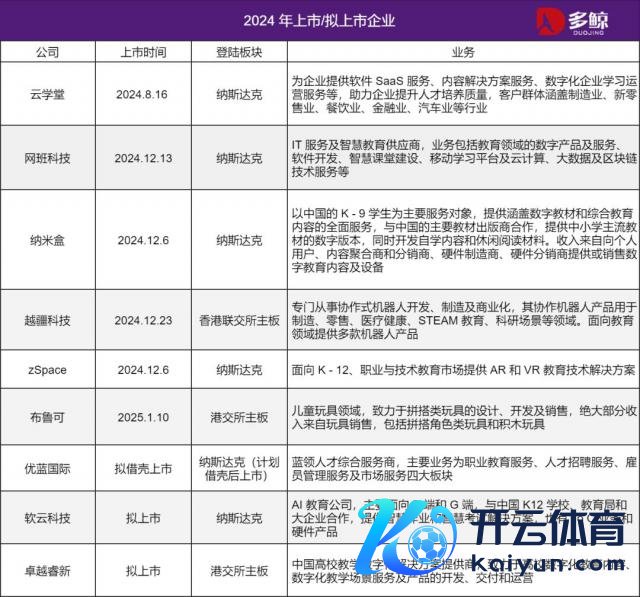This screenshot has height=597, width=640.
Task: Click the 2025.1.10 listing date cell
Action: point(143,419)
